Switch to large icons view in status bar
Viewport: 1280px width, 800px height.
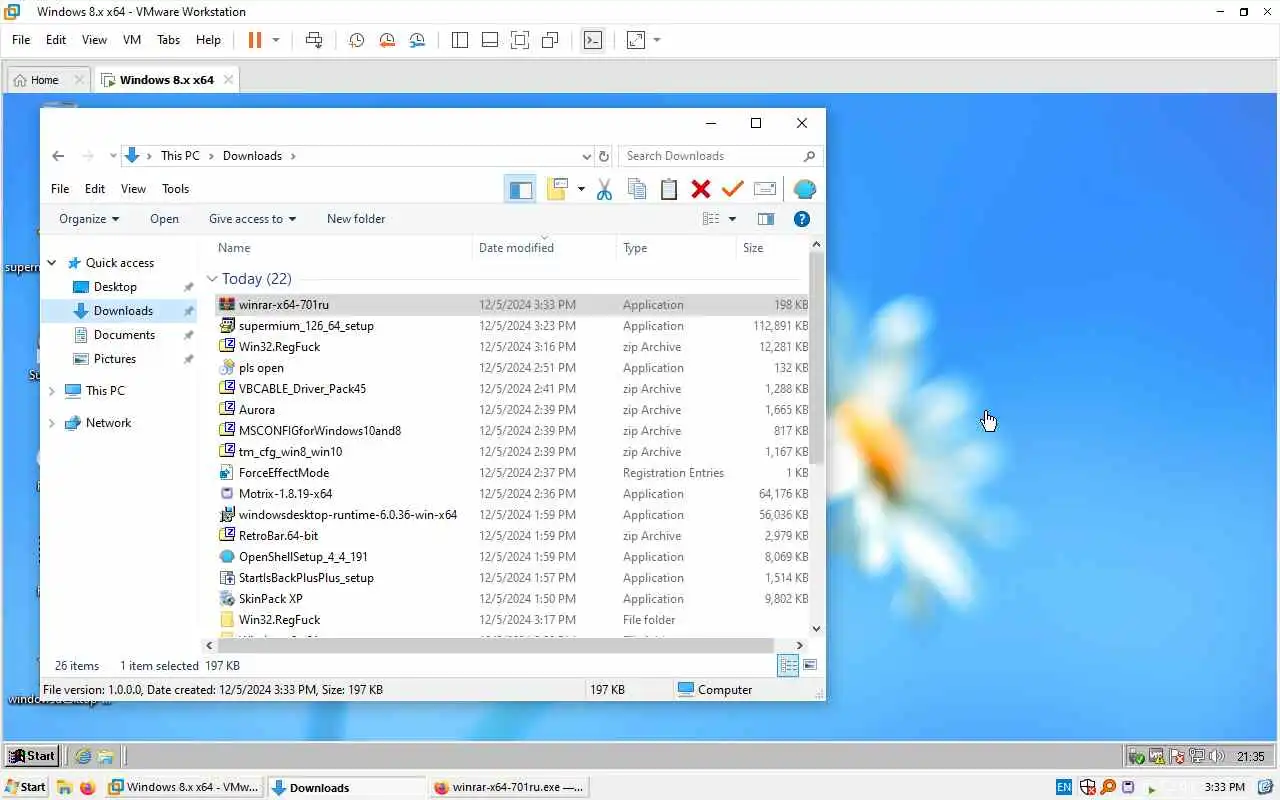tap(810, 666)
